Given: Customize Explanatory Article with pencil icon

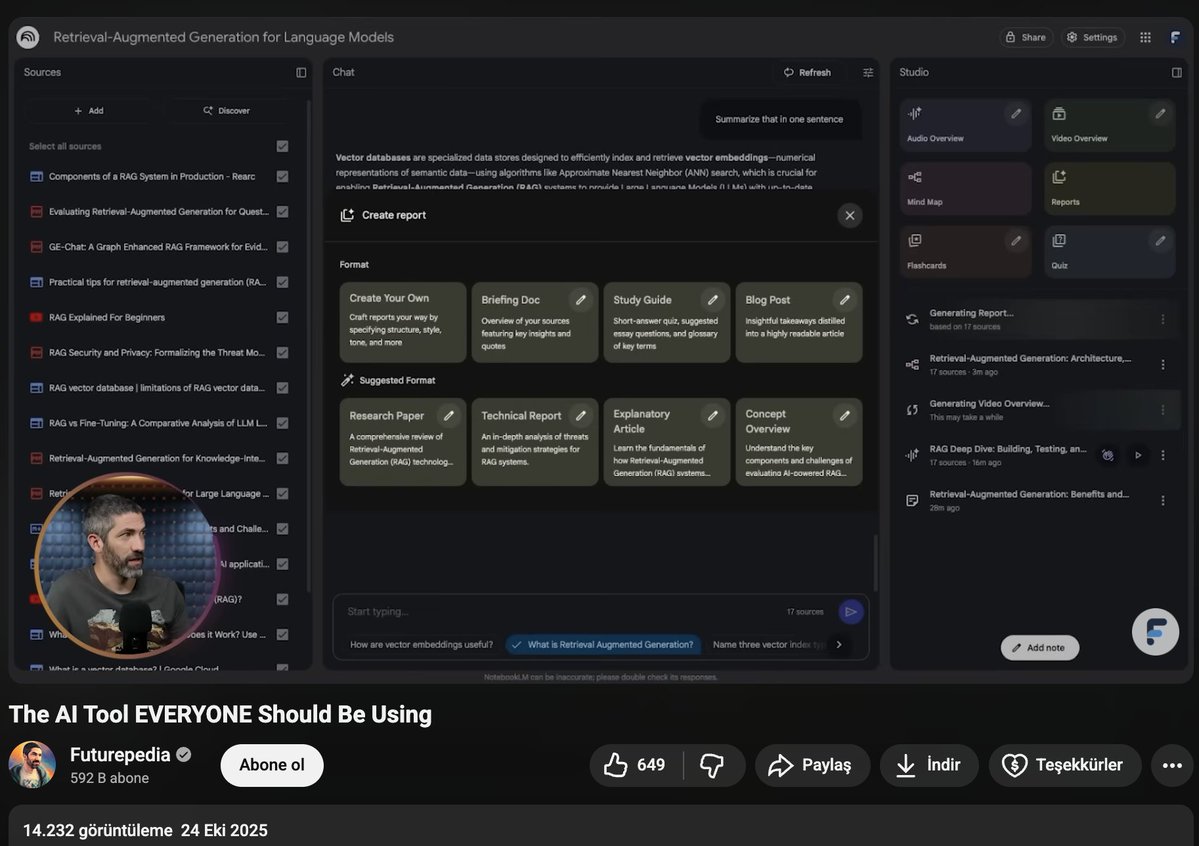Looking at the screenshot, I should coord(713,415).
